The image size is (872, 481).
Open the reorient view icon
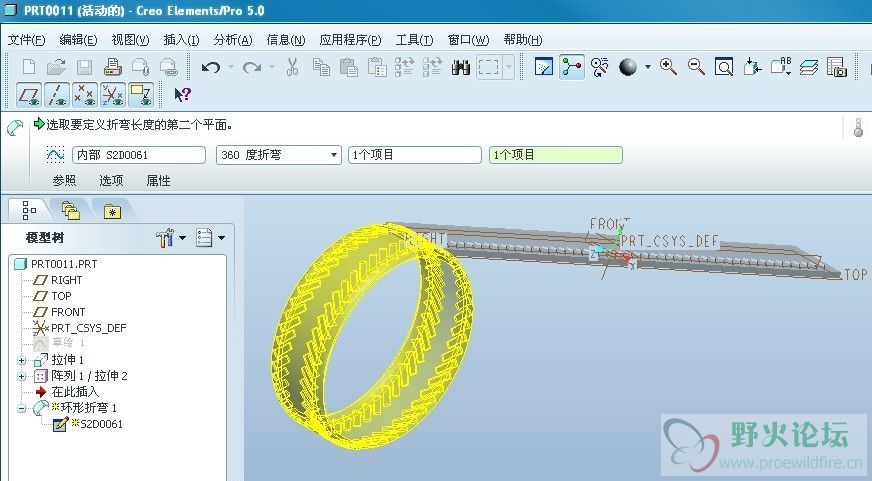[752, 67]
